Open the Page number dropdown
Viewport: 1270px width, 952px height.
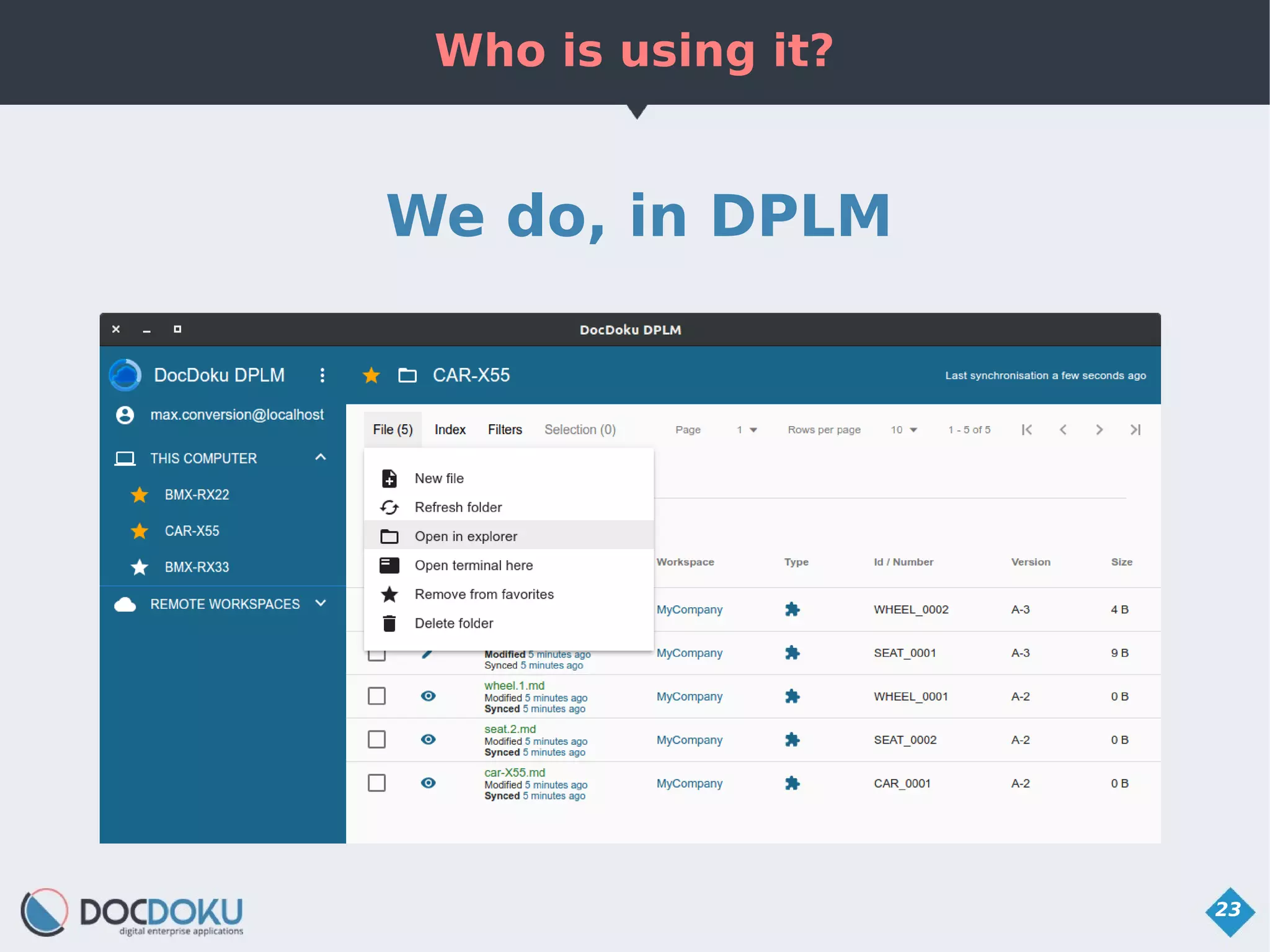coord(747,430)
